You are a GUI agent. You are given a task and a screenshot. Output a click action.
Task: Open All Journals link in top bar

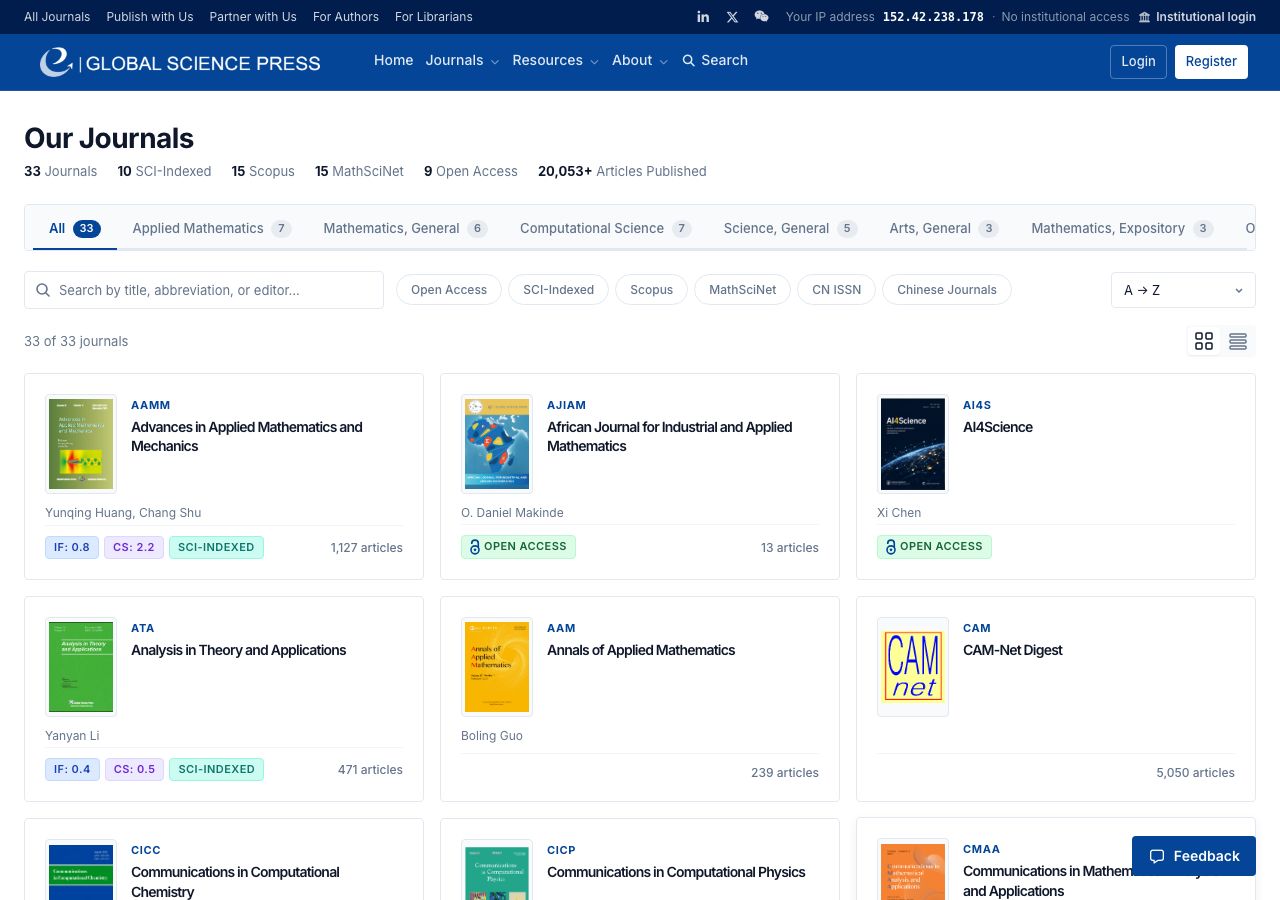[57, 17]
